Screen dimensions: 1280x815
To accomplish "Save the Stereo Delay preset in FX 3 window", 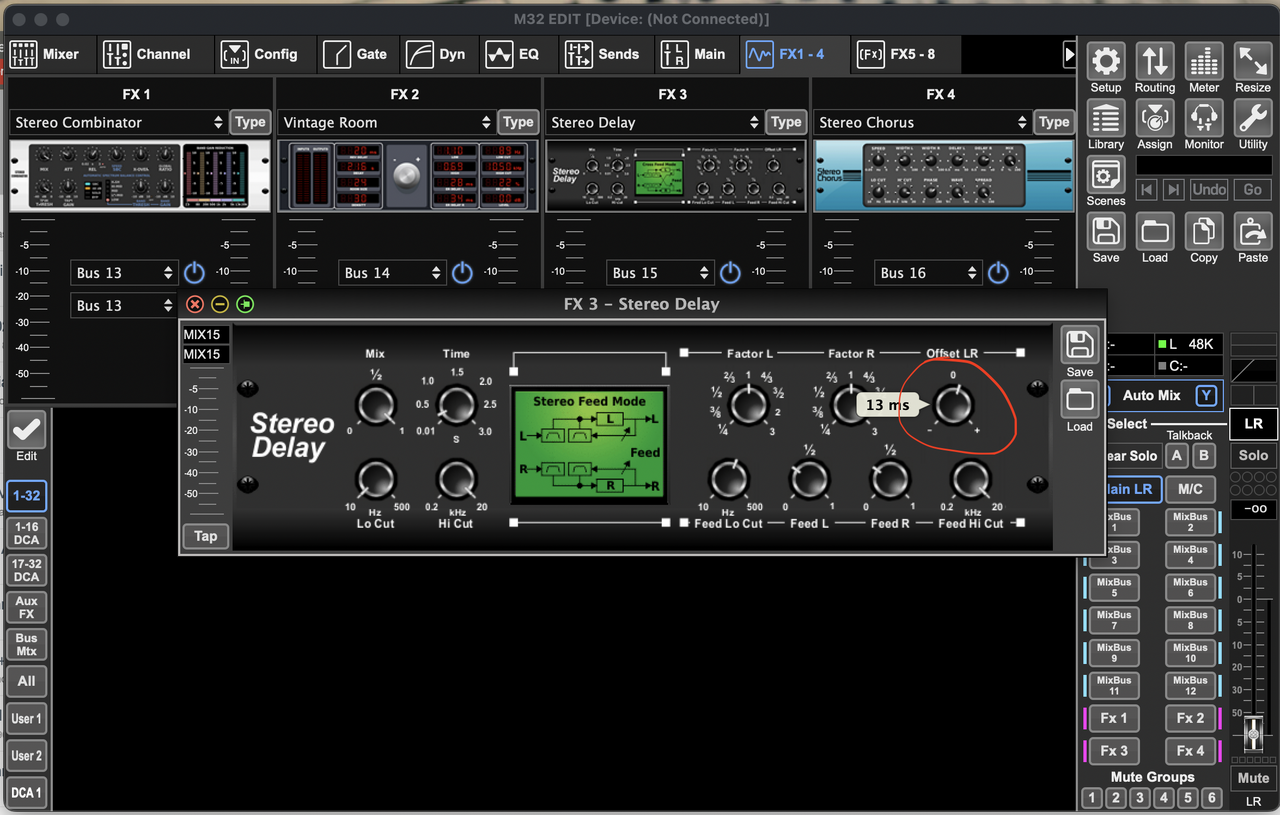I will [1079, 345].
